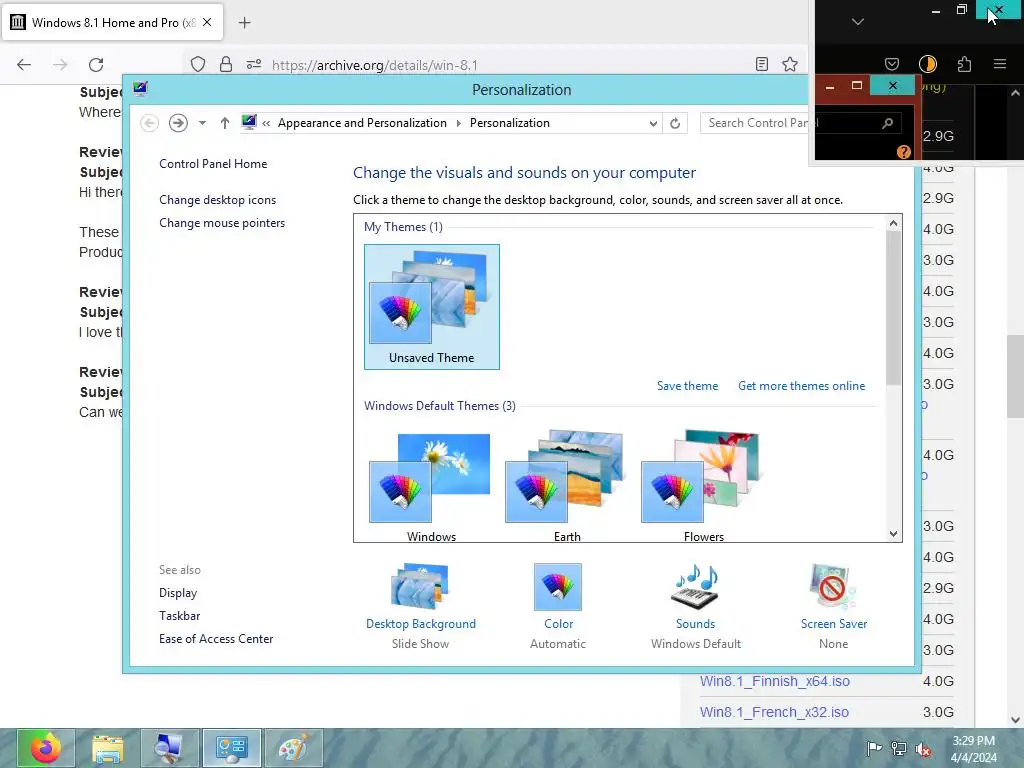
Task: Open the Pocket save icon
Action: click(892, 64)
